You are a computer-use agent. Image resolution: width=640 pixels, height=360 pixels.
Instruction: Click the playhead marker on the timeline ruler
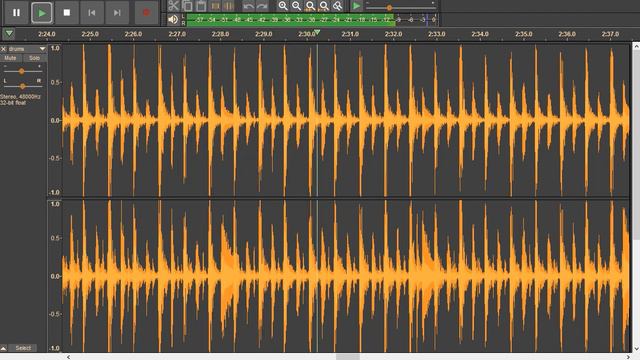(x=317, y=32)
